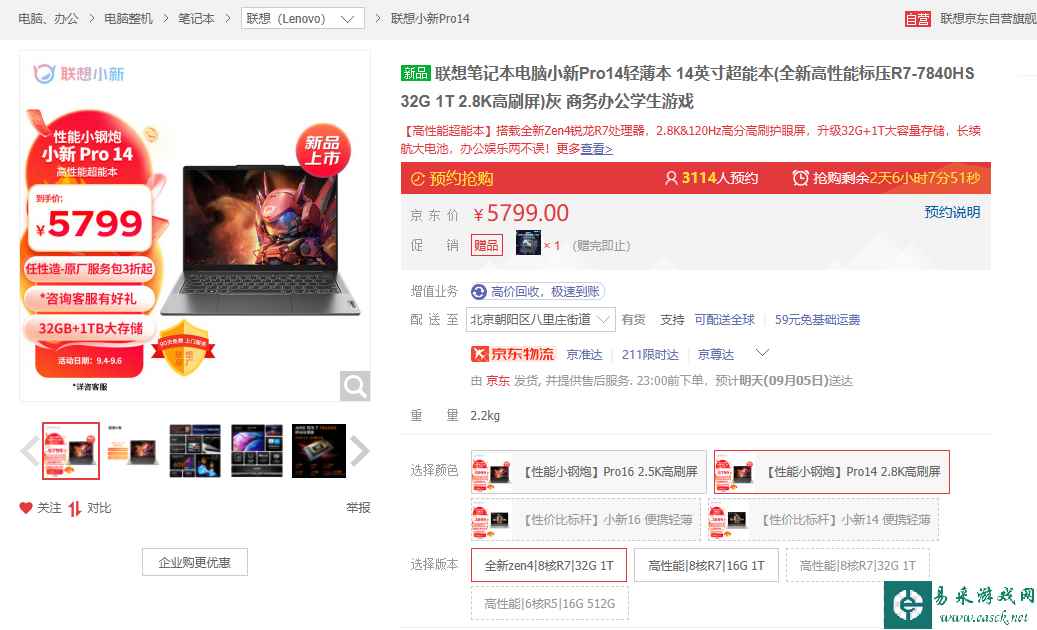
Task: Choose the Pro14 2.8K高刷屏 option
Action: click(x=831, y=472)
